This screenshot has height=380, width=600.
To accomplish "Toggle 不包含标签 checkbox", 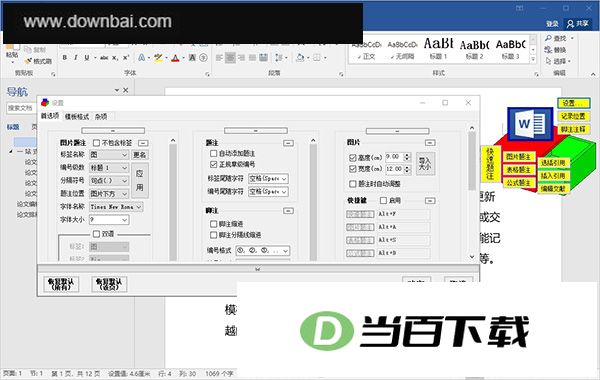I will coord(96,143).
